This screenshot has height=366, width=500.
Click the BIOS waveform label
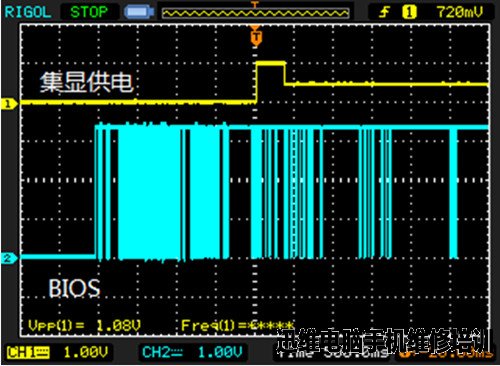click(74, 288)
